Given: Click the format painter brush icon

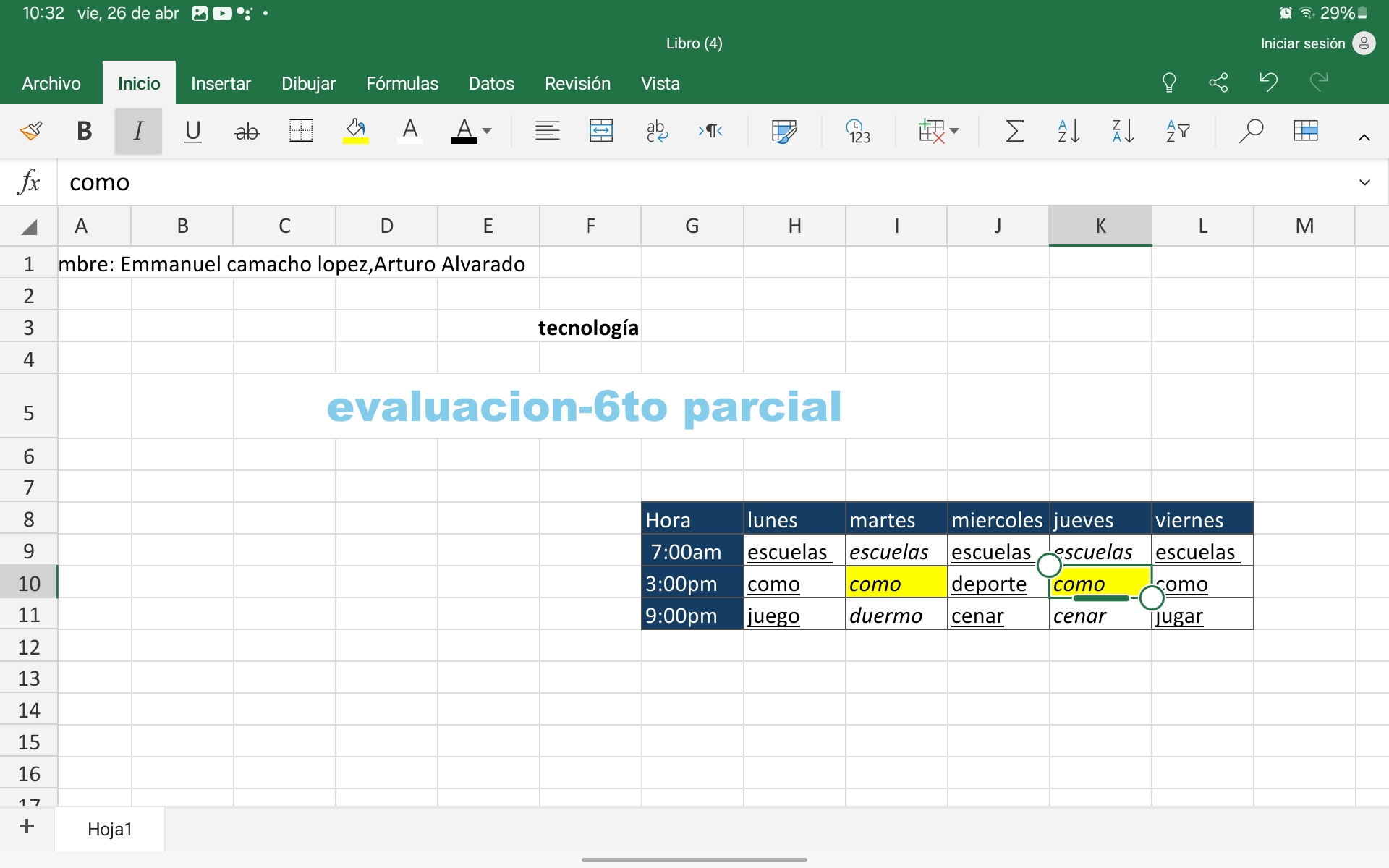Looking at the screenshot, I should coord(30,131).
